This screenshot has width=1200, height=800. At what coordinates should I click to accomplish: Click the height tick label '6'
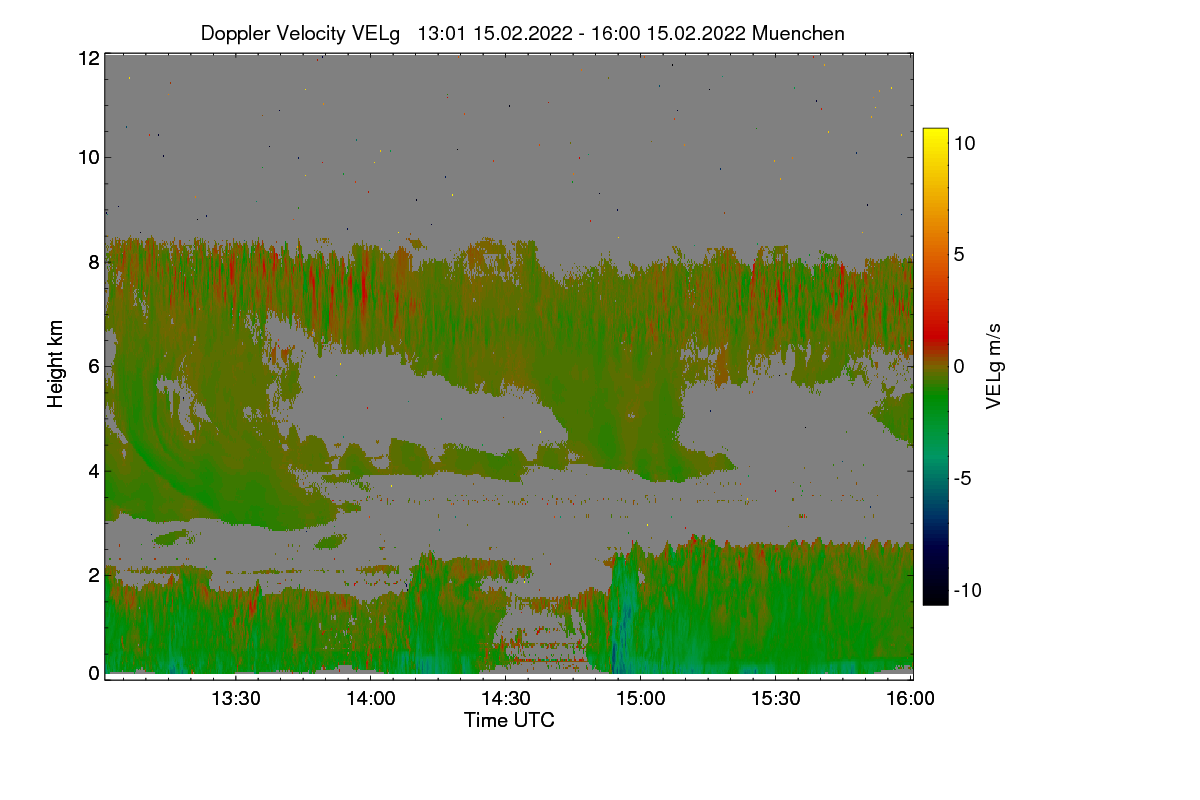(x=94, y=366)
